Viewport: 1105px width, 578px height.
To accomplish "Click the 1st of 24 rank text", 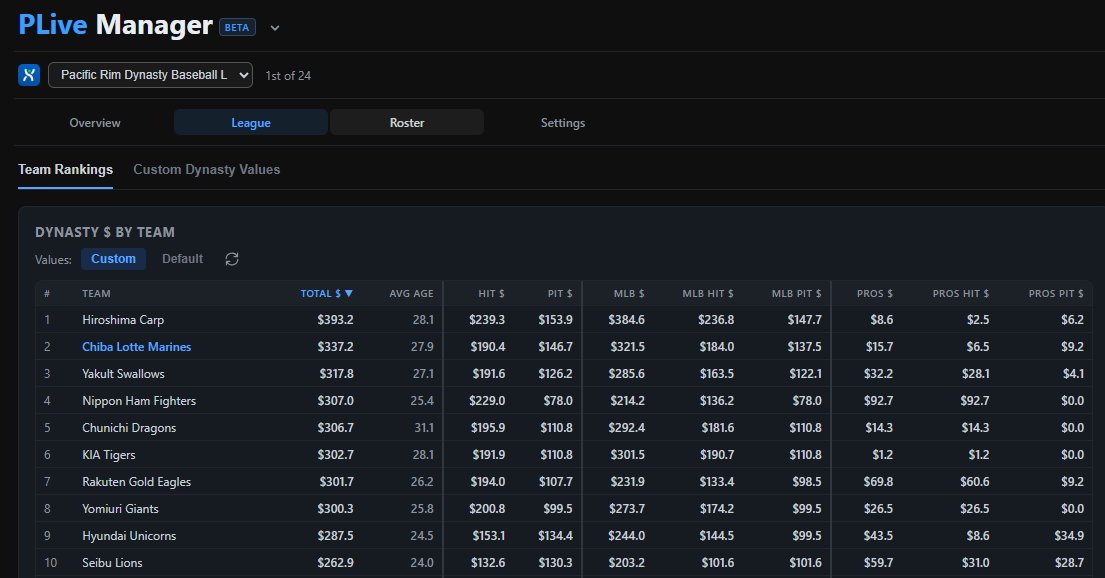I will pyautogui.click(x=288, y=75).
